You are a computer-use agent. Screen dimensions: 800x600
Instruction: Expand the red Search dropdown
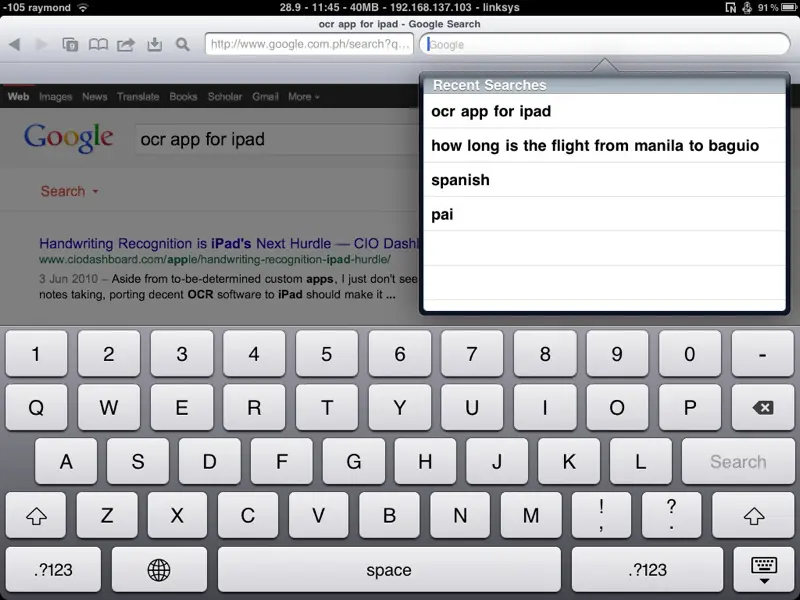tap(69, 191)
